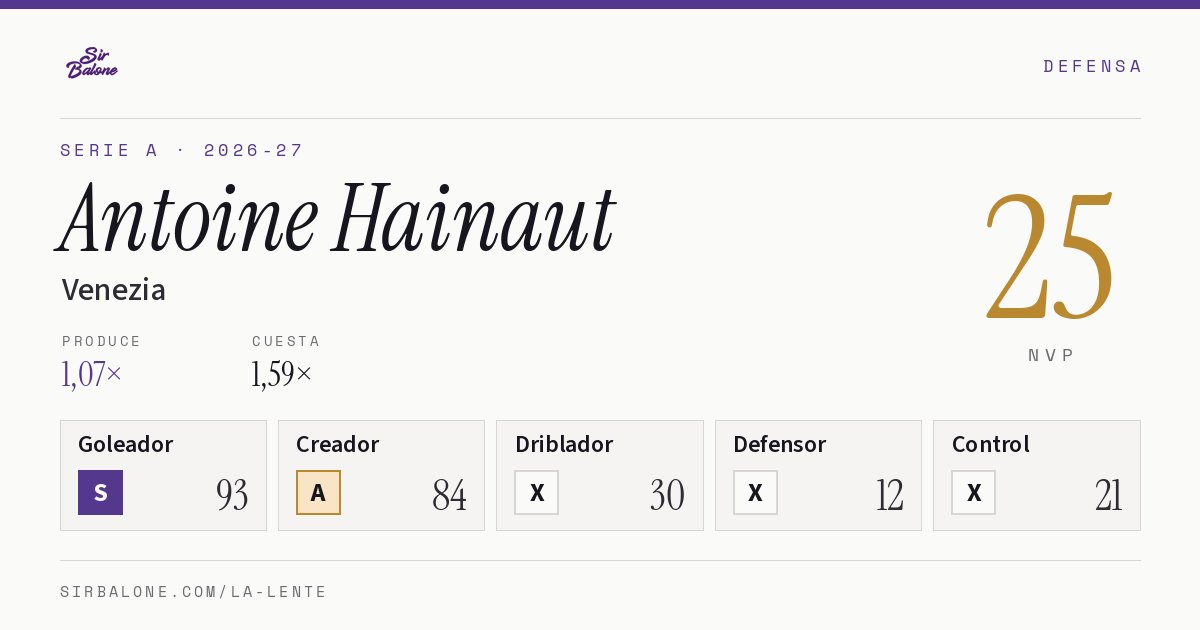
Task: Click the NVP label
Action: (1051, 355)
